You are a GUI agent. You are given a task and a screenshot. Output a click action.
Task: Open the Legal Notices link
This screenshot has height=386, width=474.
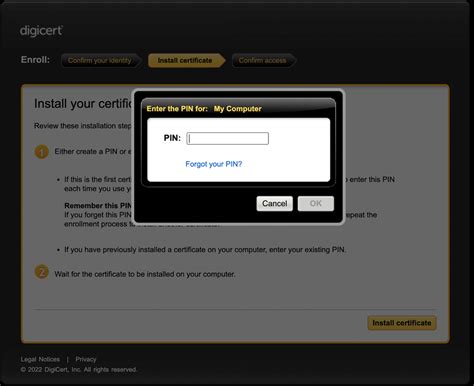tap(40, 359)
